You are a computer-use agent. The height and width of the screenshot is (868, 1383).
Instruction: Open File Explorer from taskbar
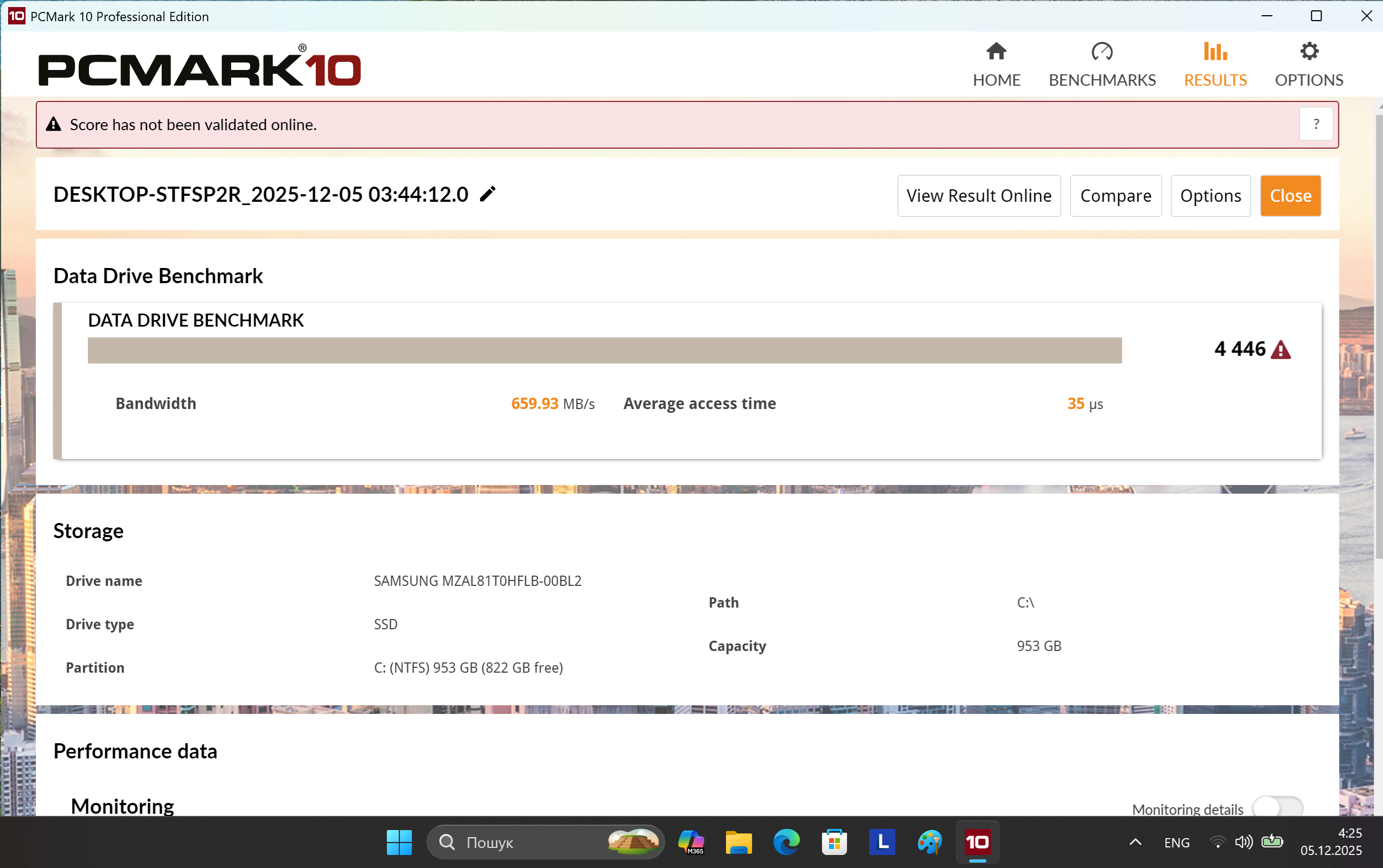(x=738, y=842)
